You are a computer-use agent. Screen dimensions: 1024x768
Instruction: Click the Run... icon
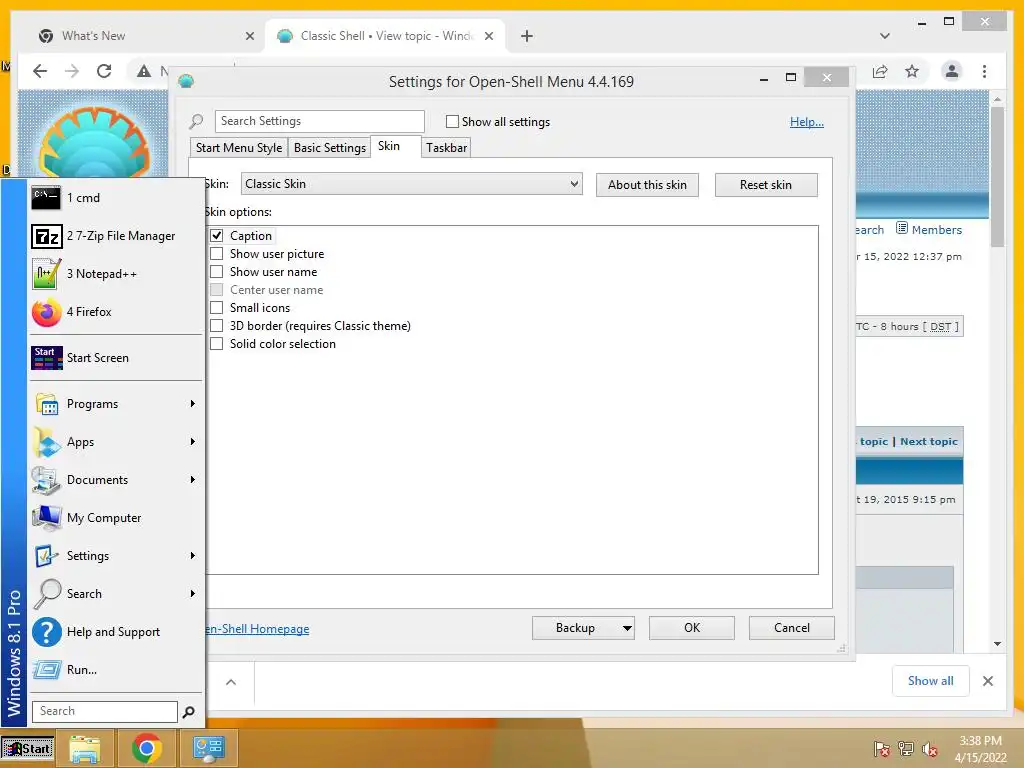pyautogui.click(x=46, y=670)
